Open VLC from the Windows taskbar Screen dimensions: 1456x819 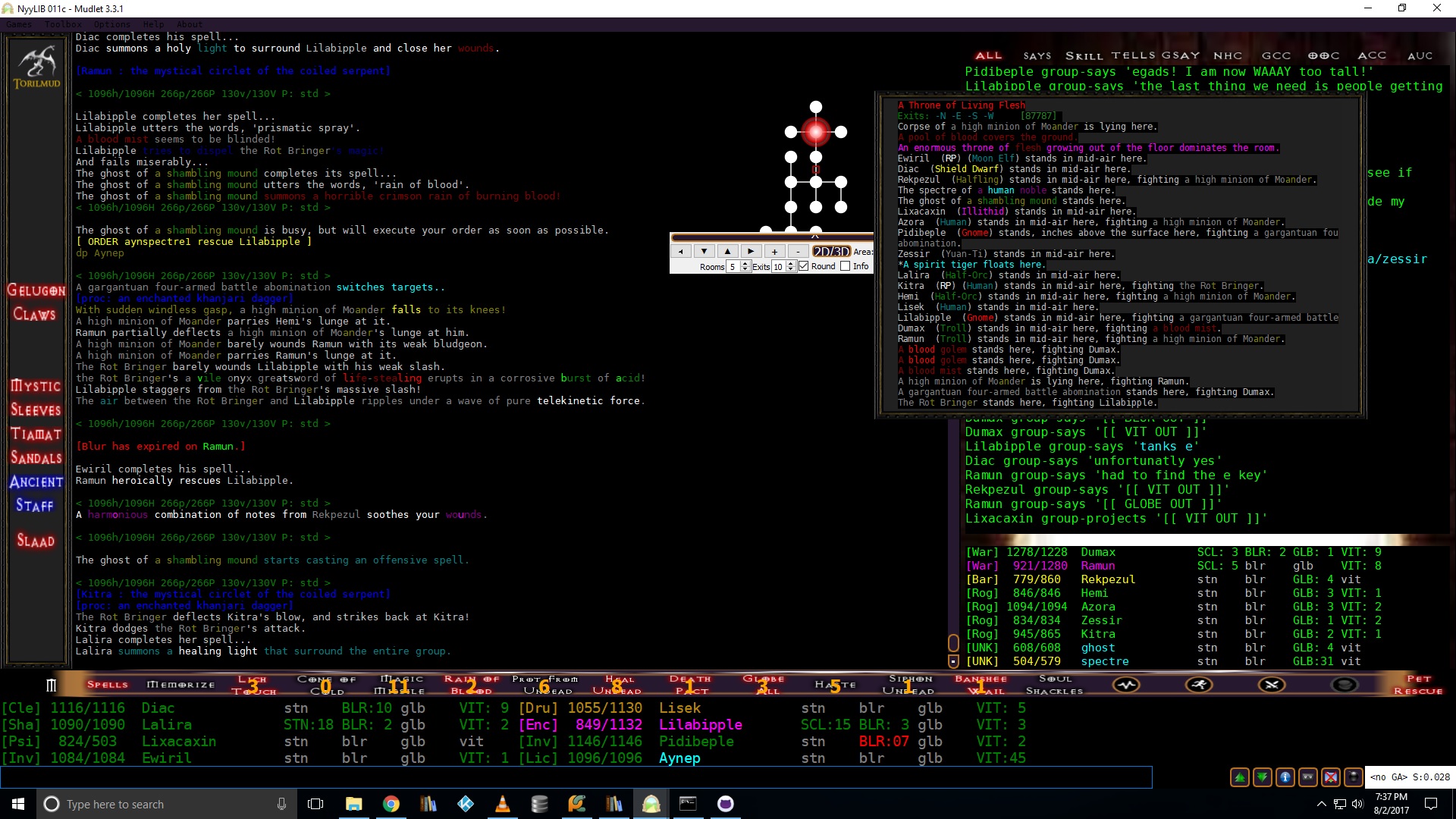point(502,804)
